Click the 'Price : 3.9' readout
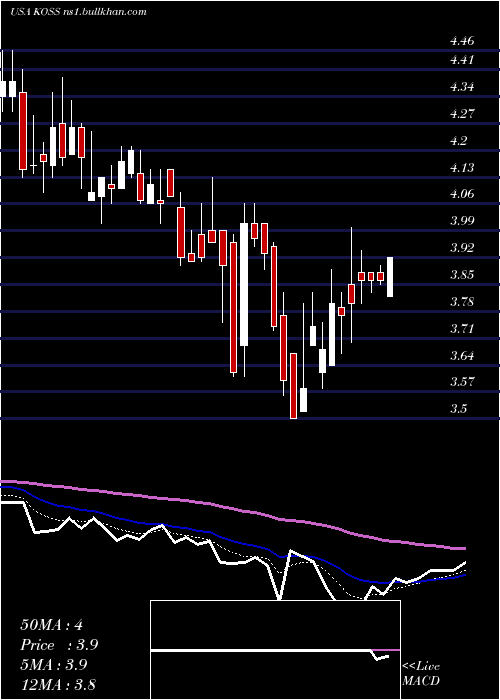Viewport: 500px width, 700px height. click(59, 645)
